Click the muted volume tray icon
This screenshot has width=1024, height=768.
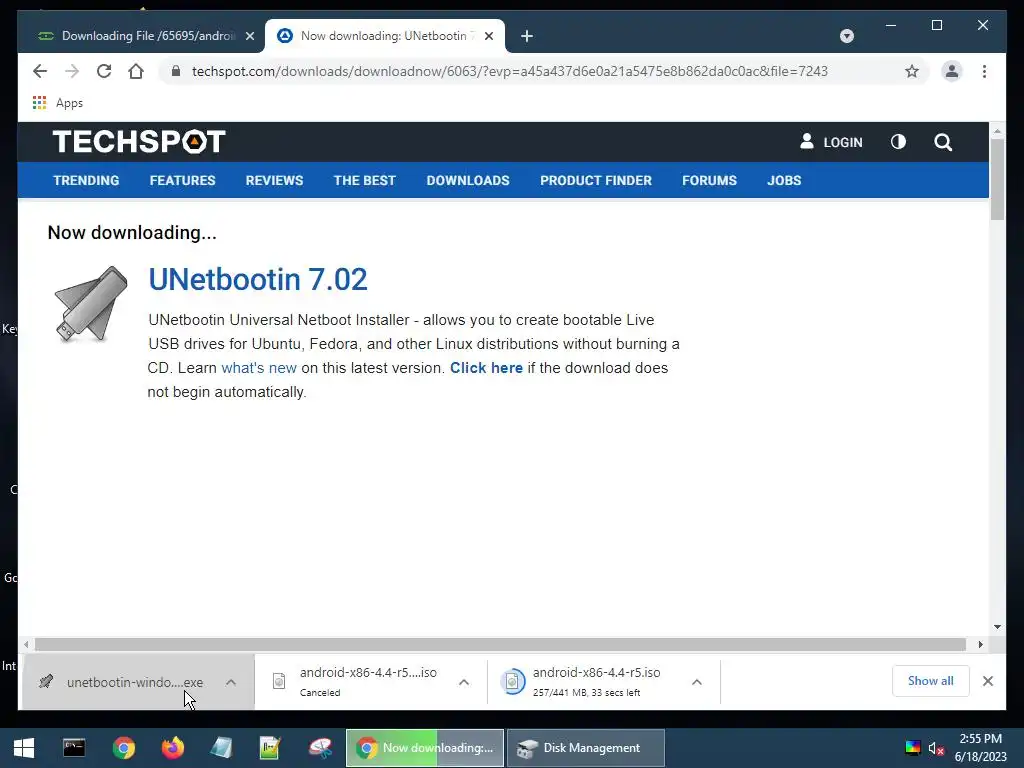click(936, 748)
